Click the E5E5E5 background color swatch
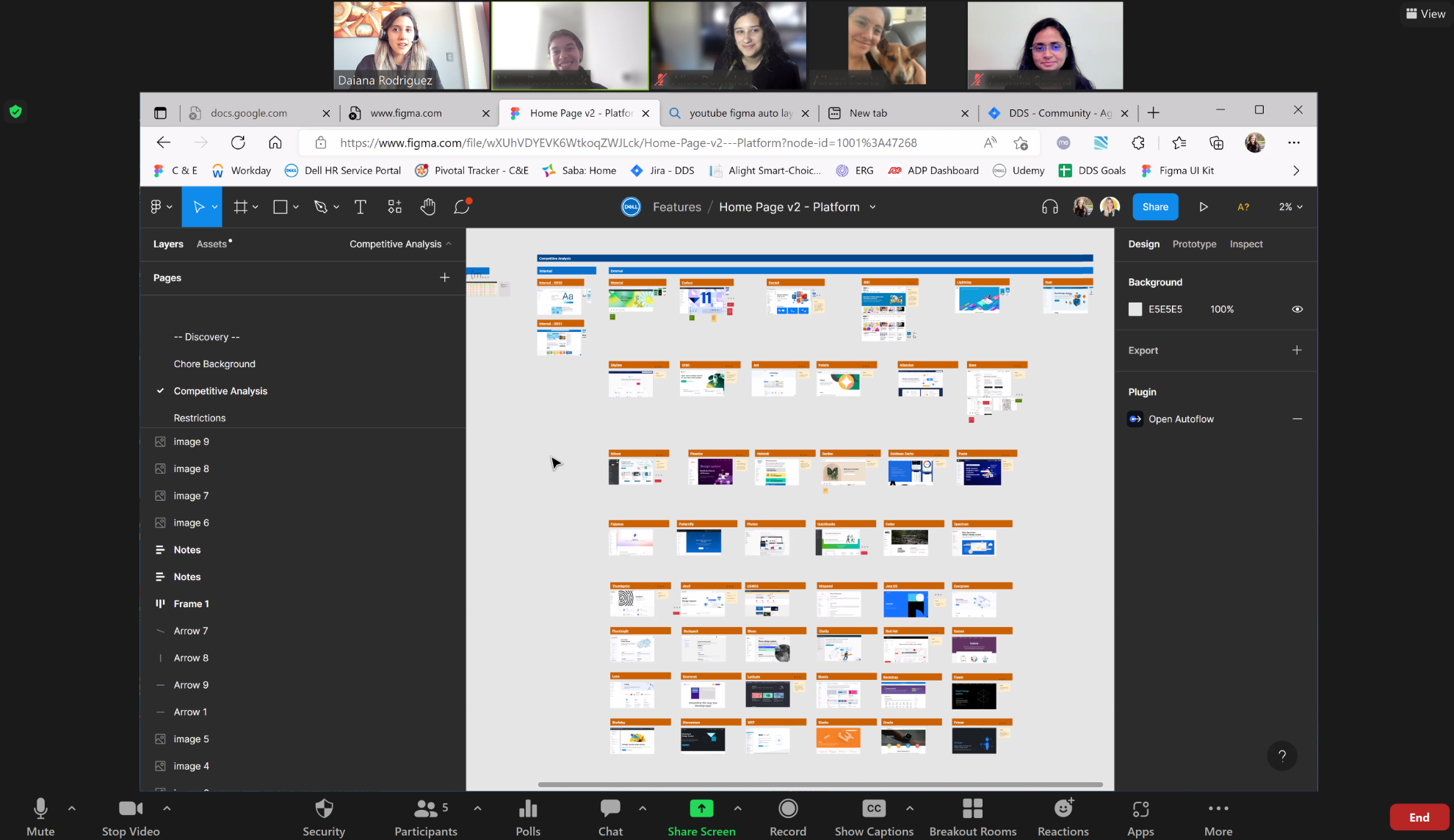Image resolution: width=1454 pixels, height=840 pixels. click(x=1135, y=309)
